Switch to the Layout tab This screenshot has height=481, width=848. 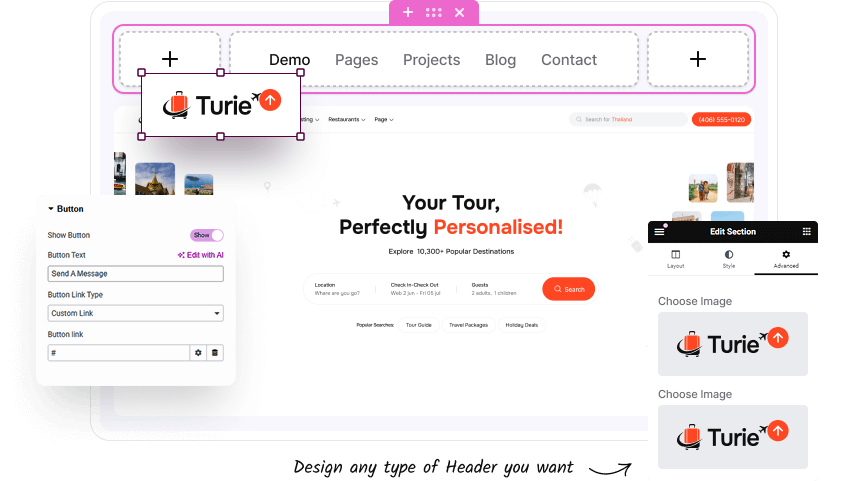point(676,260)
